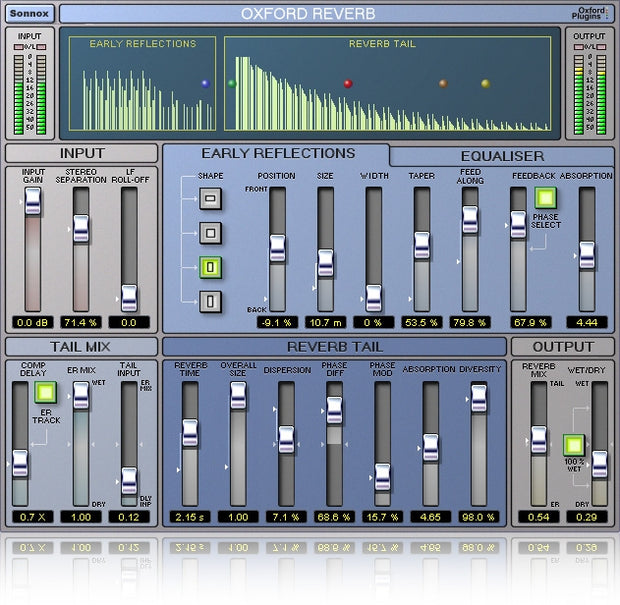The height and width of the screenshot is (605, 620).
Task: Click the Feedback value field 67.9 %
Action: (531, 322)
